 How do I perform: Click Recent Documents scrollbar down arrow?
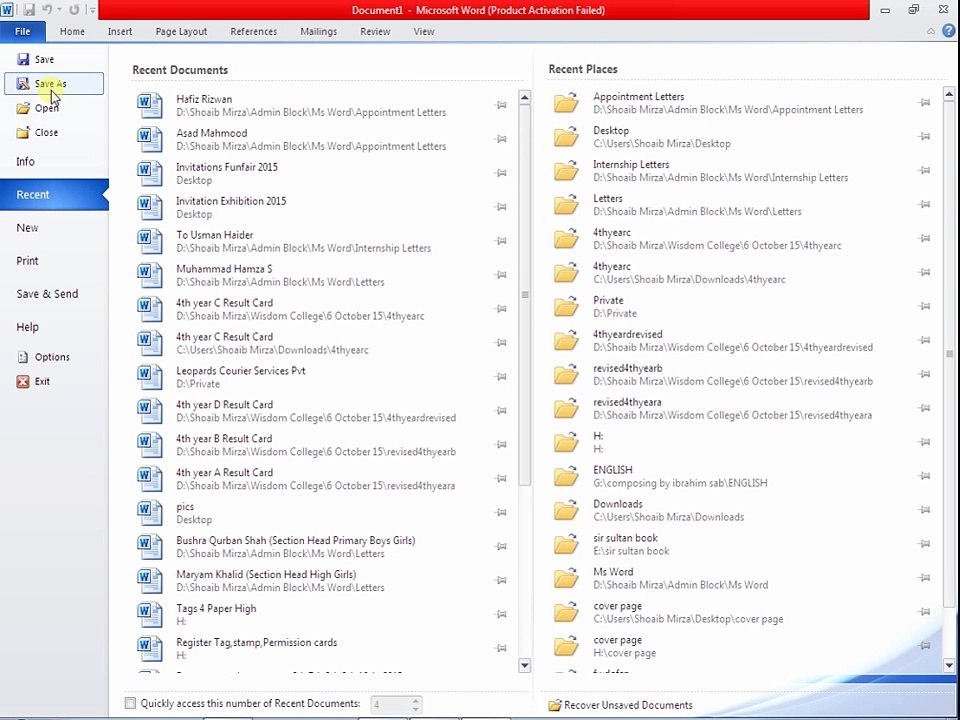click(525, 666)
